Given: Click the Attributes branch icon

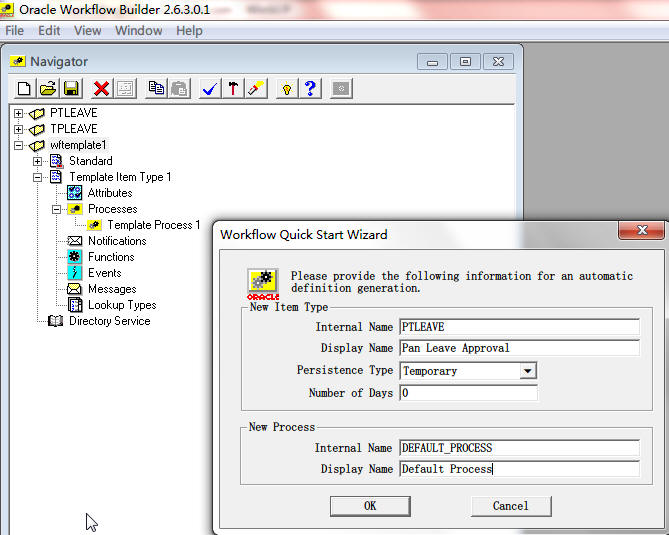Looking at the screenshot, I should pyautogui.click(x=75, y=193).
